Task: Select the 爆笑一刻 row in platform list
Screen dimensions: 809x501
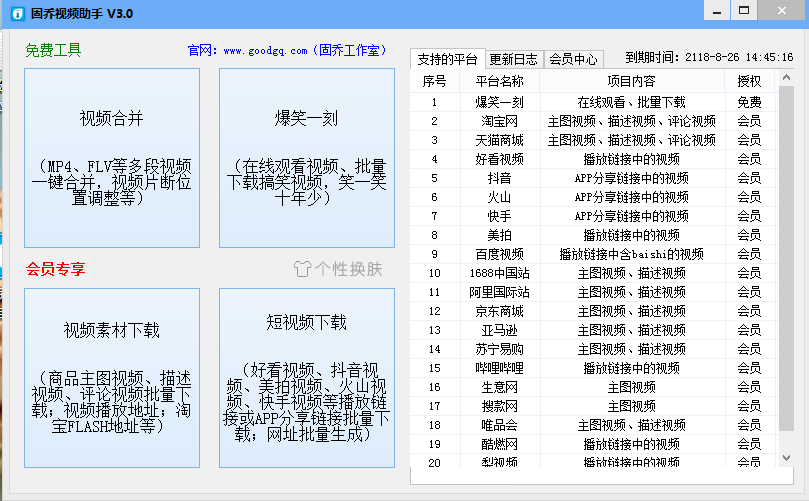Action: tap(593, 102)
